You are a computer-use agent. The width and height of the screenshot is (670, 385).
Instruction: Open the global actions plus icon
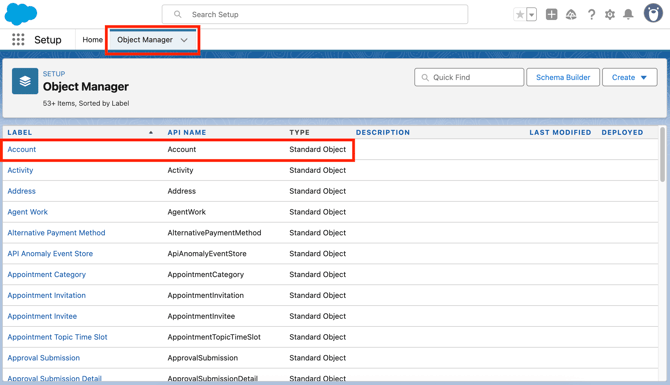click(x=552, y=15)
